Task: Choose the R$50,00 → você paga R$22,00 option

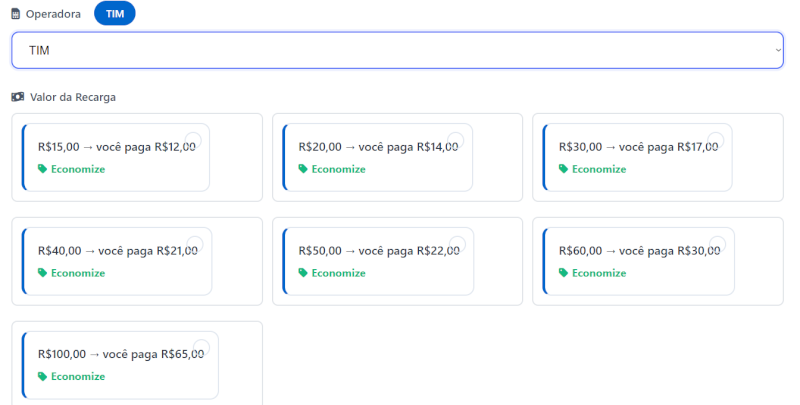Action: [x=378, y=251]
